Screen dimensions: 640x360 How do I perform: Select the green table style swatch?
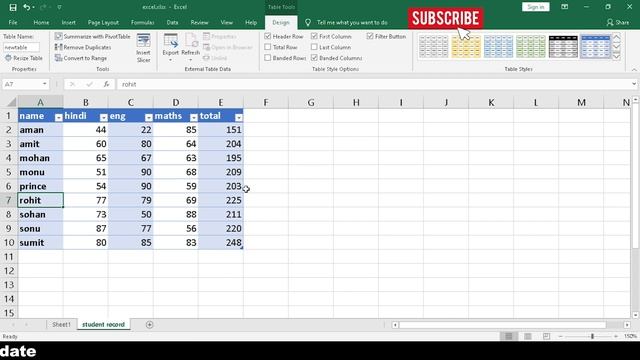(x=531, y=46)
